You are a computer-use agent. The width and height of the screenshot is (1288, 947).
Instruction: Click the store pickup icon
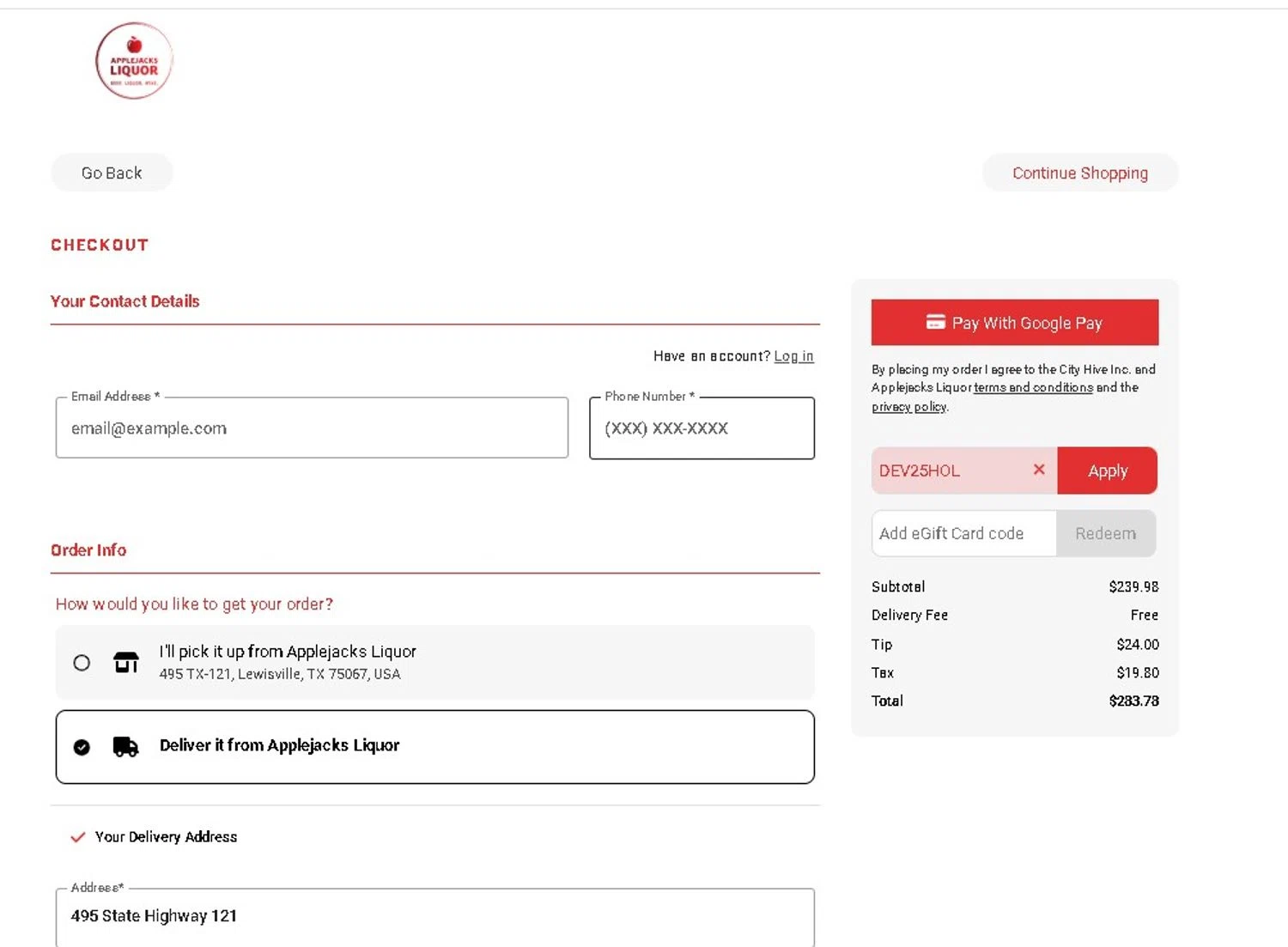coord(126,662)
